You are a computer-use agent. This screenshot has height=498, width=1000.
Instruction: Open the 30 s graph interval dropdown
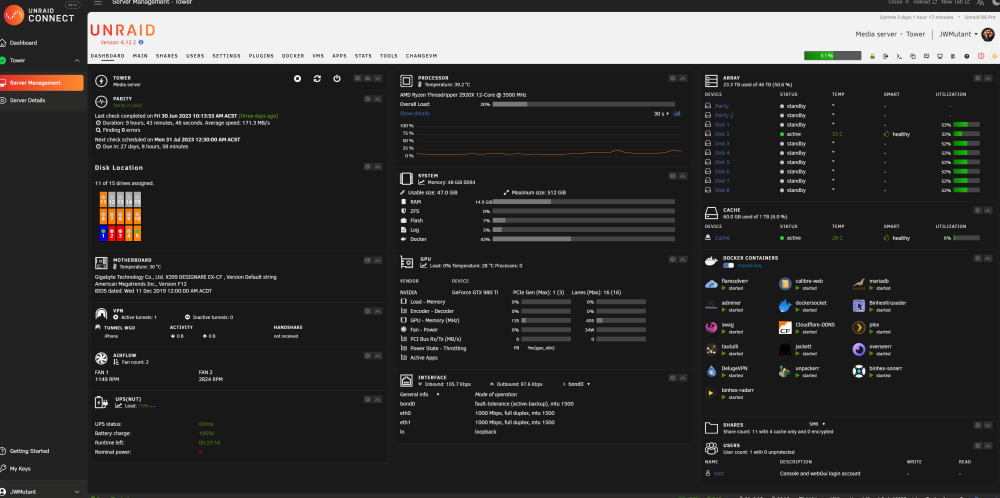tap(661, 114)
